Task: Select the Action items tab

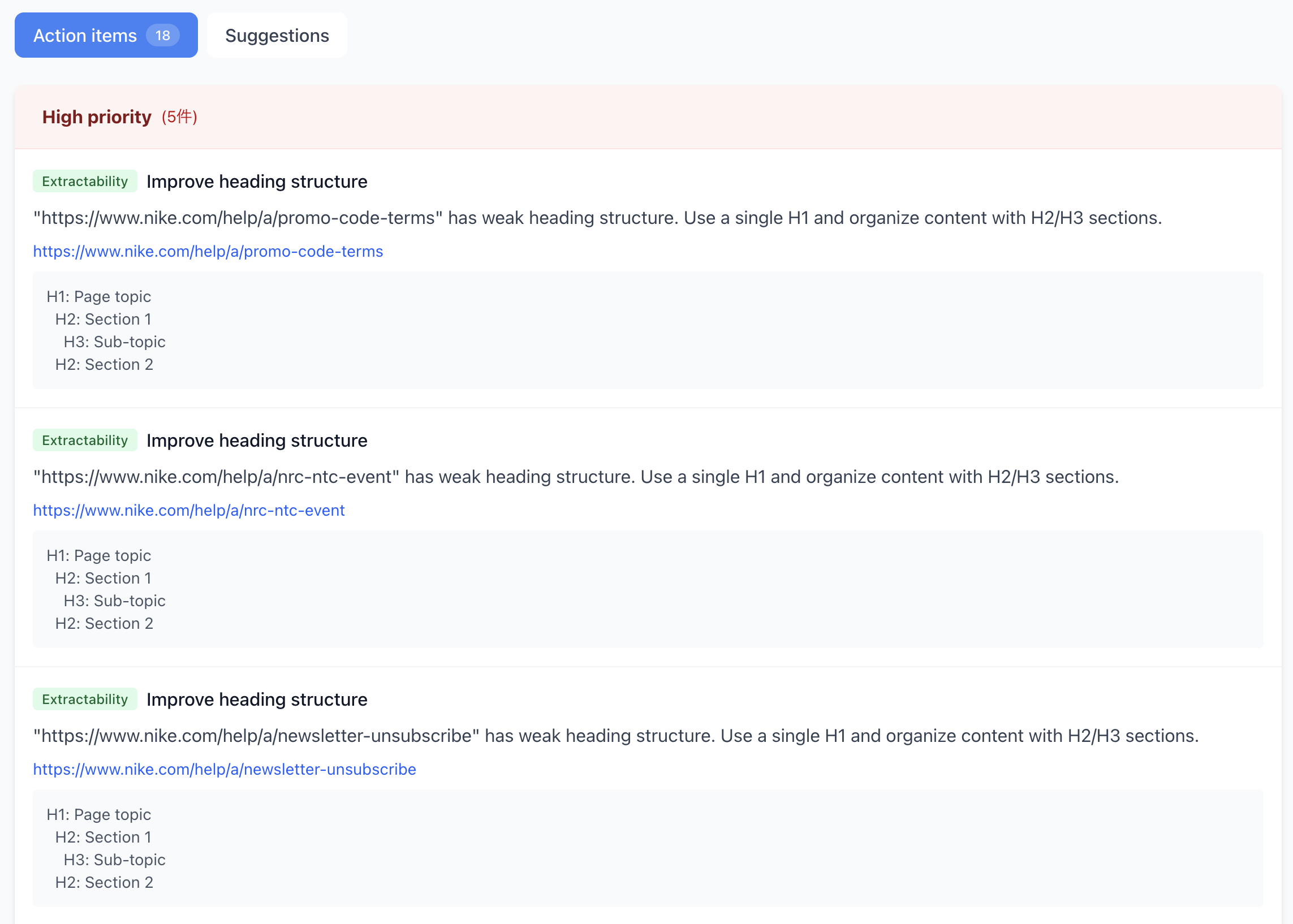Action: coord(85,34)
